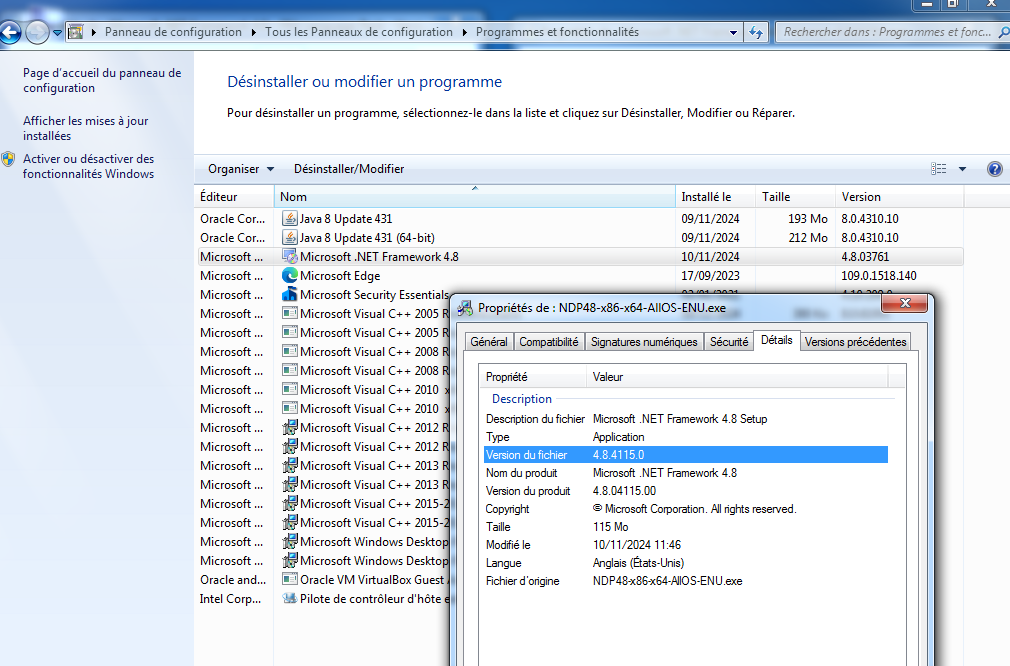Select second Microsoft Windows Desktop entry icon

[x=290, y=560]
